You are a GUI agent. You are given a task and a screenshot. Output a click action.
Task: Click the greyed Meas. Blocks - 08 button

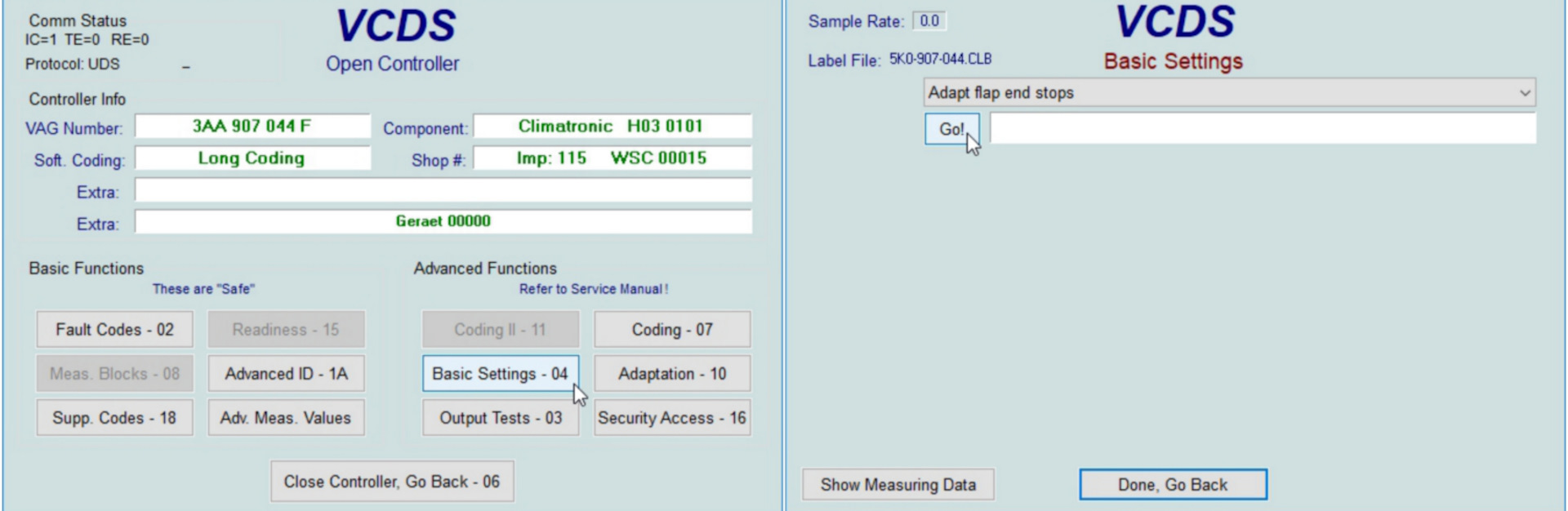click(114, 374)
